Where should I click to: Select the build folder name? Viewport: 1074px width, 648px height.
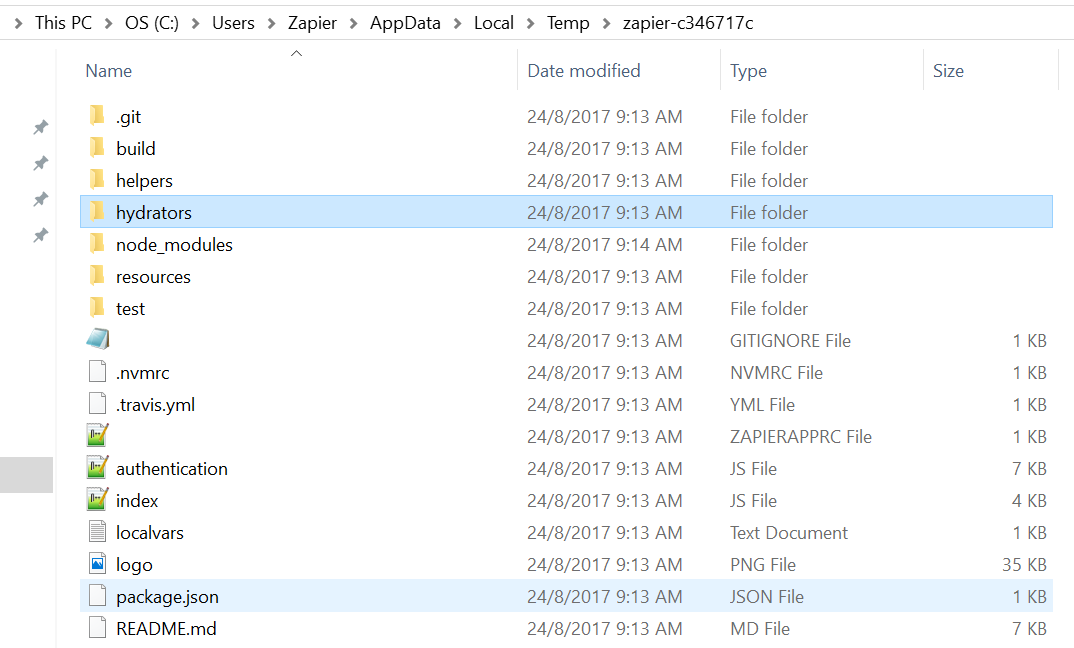136,149
